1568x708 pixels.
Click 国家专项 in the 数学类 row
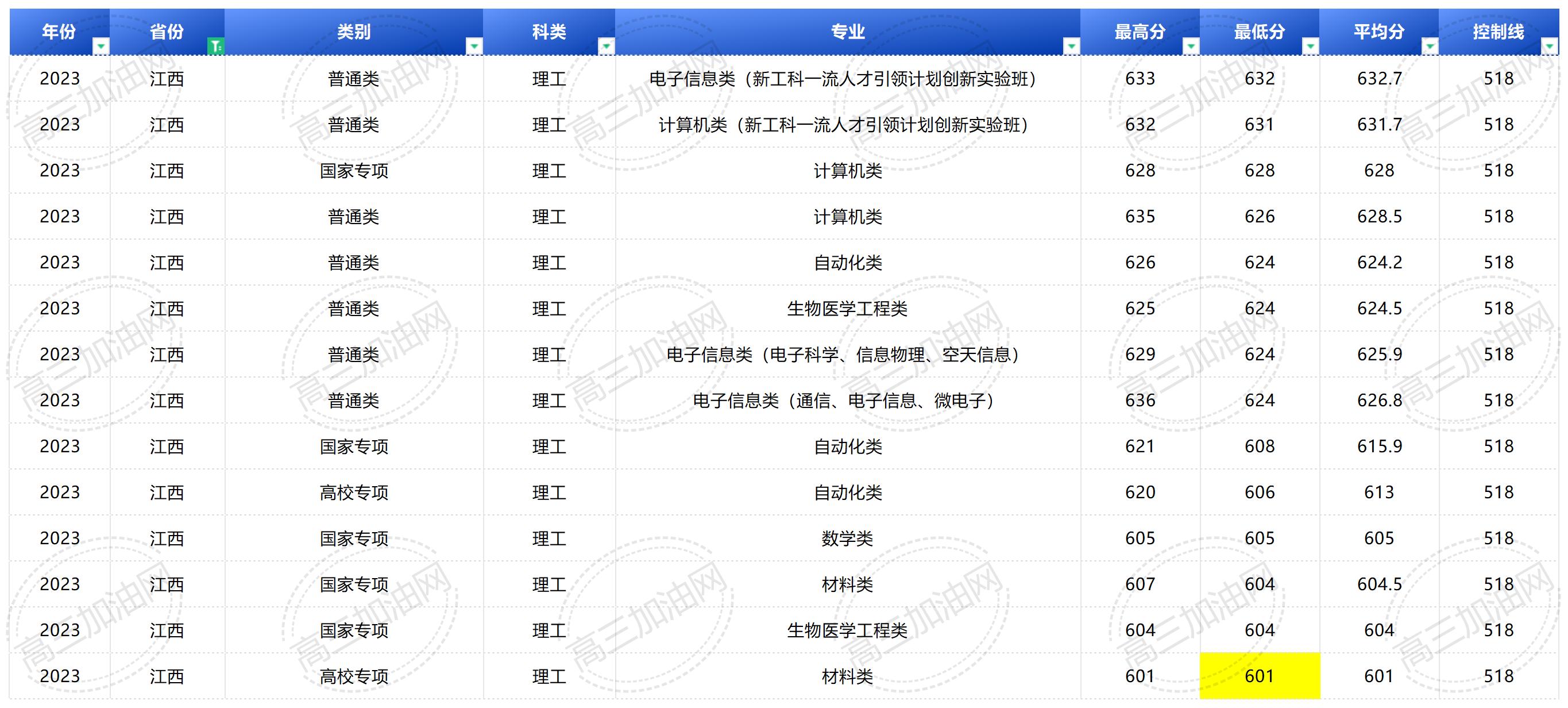point(354,538)
